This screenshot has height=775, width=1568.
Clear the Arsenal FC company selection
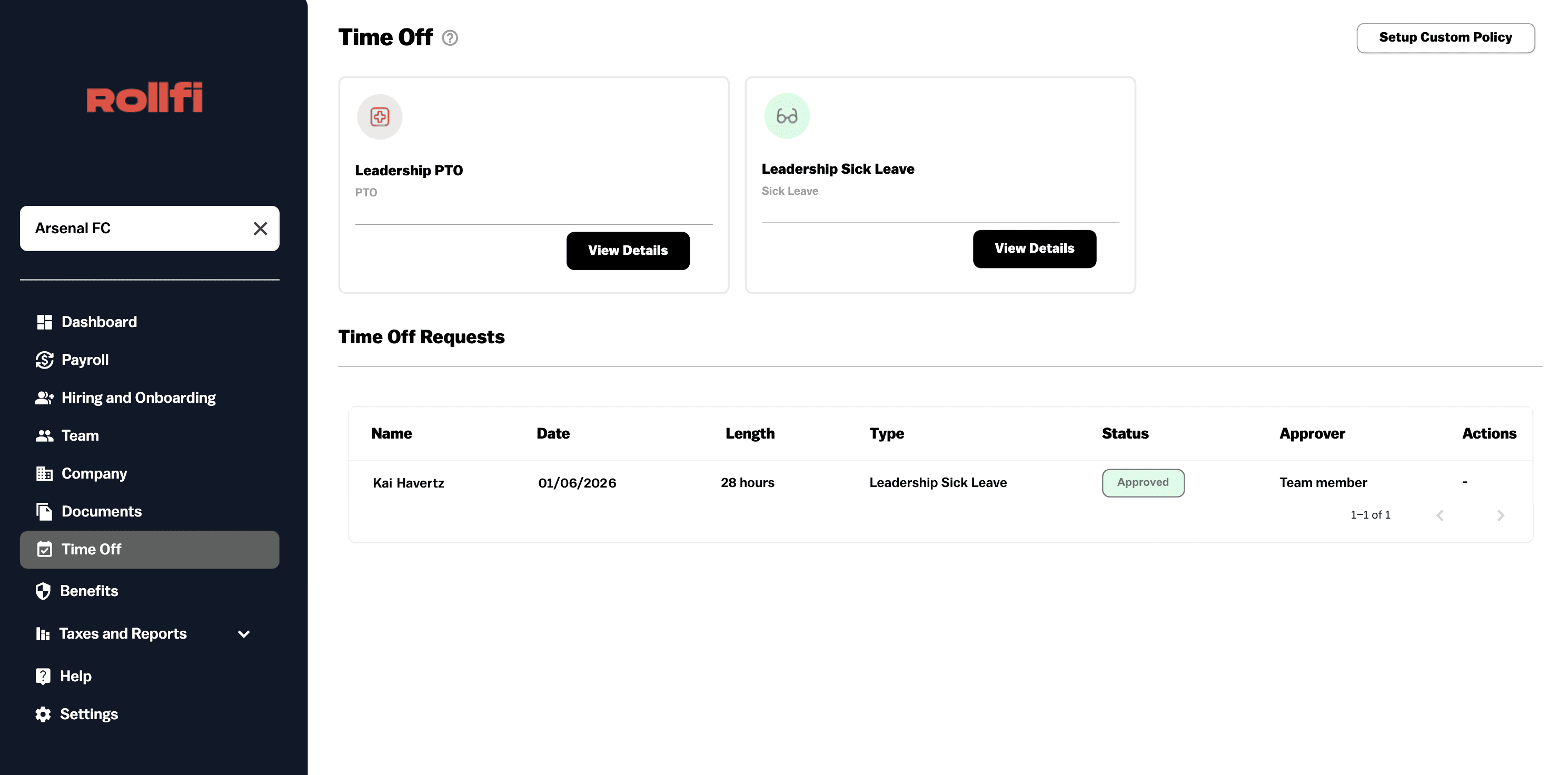point(260,228)
